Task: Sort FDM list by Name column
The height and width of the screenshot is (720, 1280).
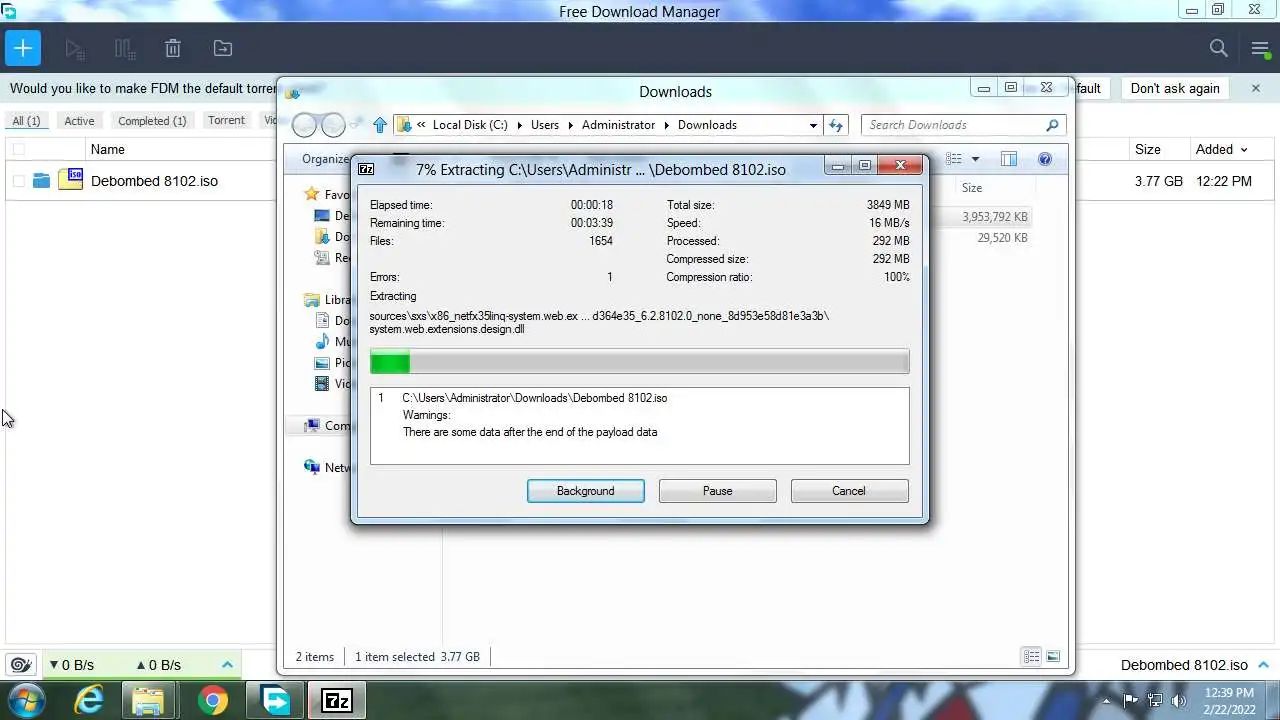Action: (x=107, y=149)
